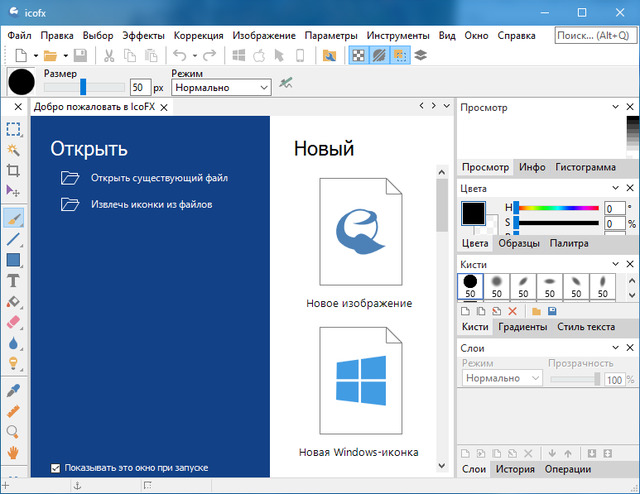Screen dimensions: 640x494
Task: Pick the Text tool
Action: (x=13, y=280)
